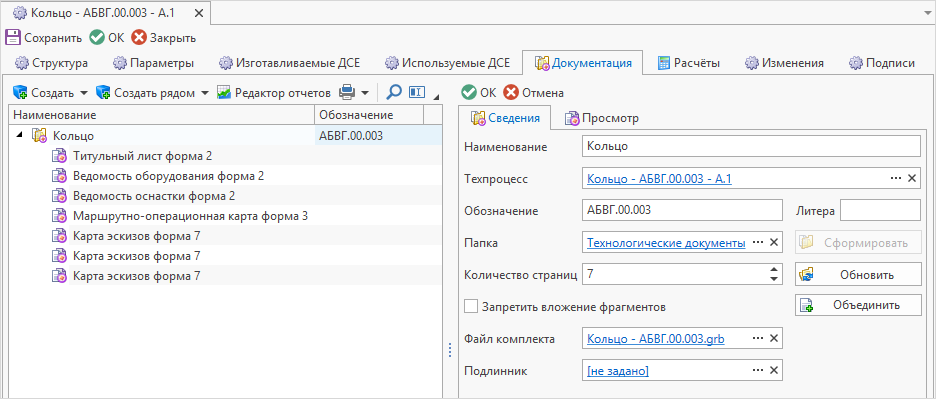Open the printer dropdown arrow
This screenshot has width=936, height=399.
[x=365, y=93]
